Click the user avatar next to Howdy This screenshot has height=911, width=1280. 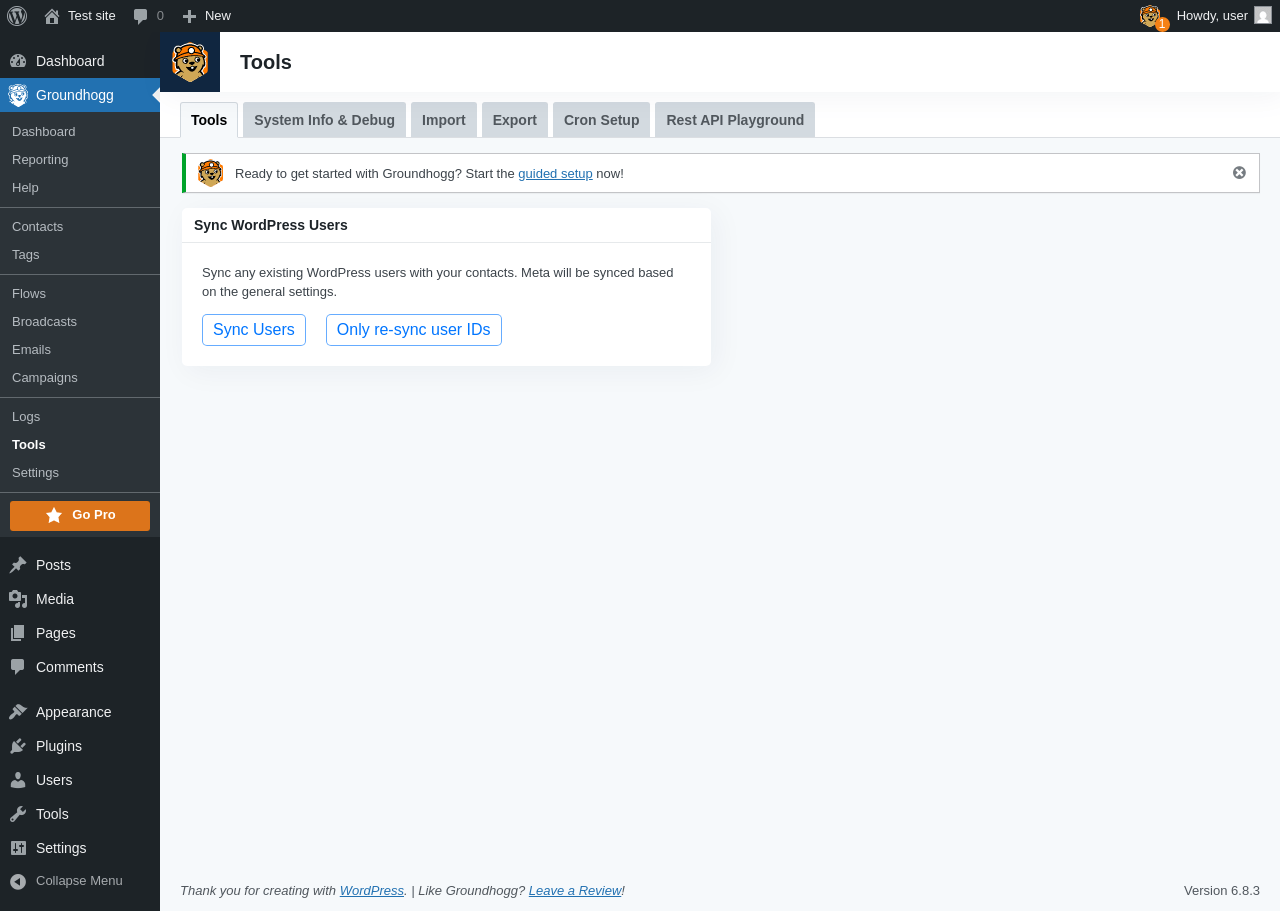pos(1263,15)
